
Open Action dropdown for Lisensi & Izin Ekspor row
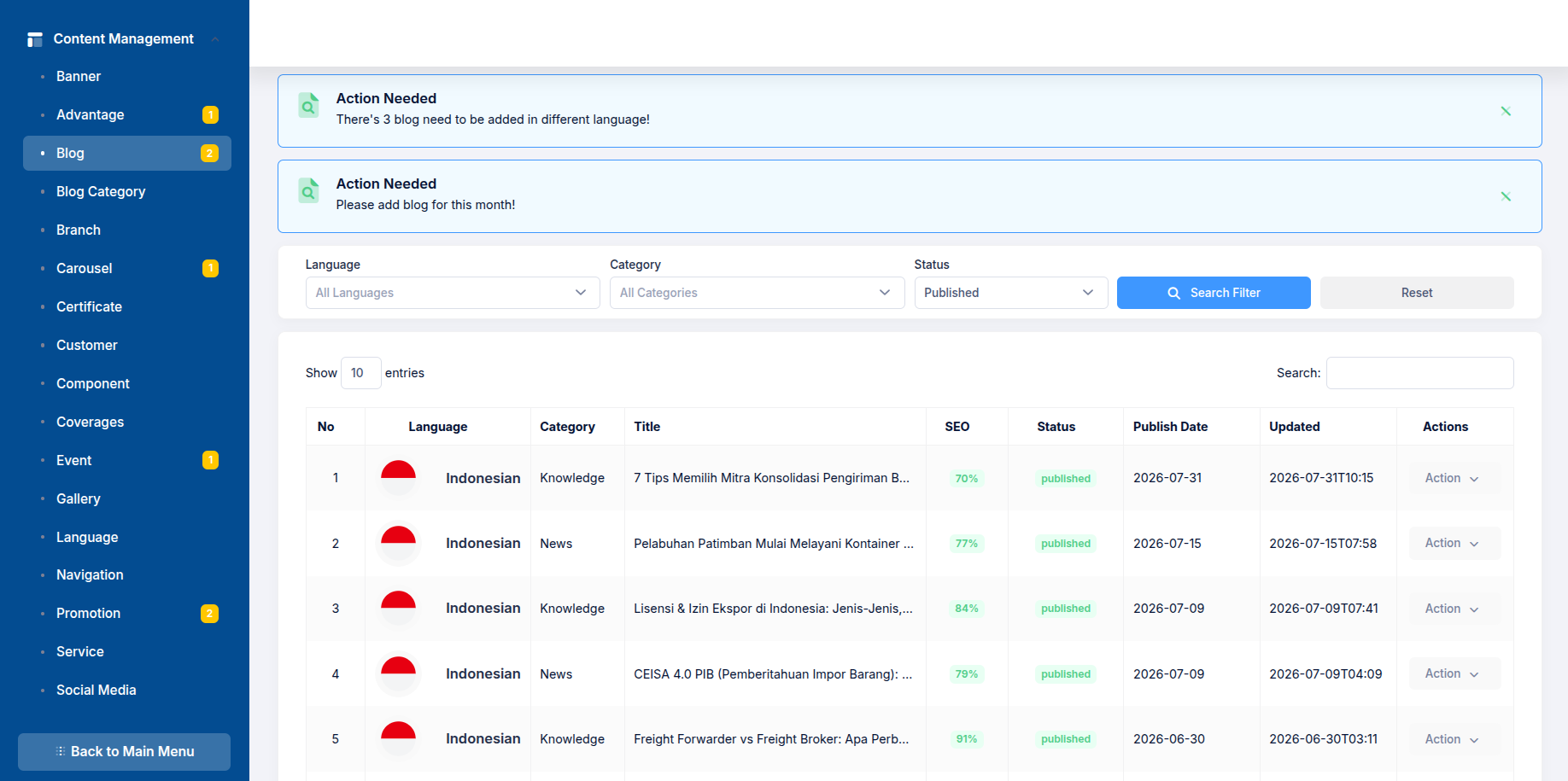(1454, 609)
